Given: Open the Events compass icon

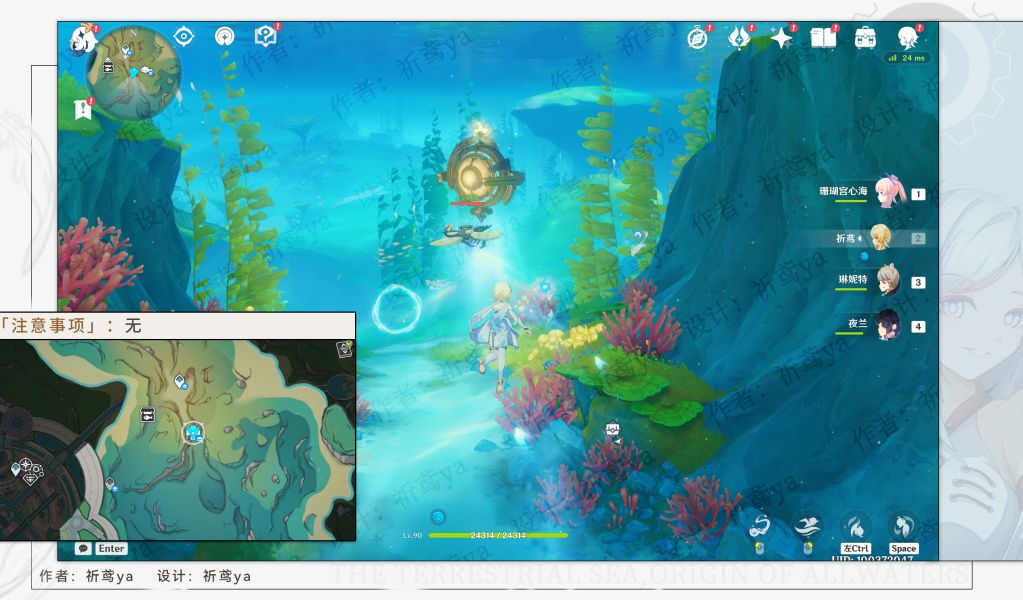Looking at the screenshot, I should click(697, 38).
